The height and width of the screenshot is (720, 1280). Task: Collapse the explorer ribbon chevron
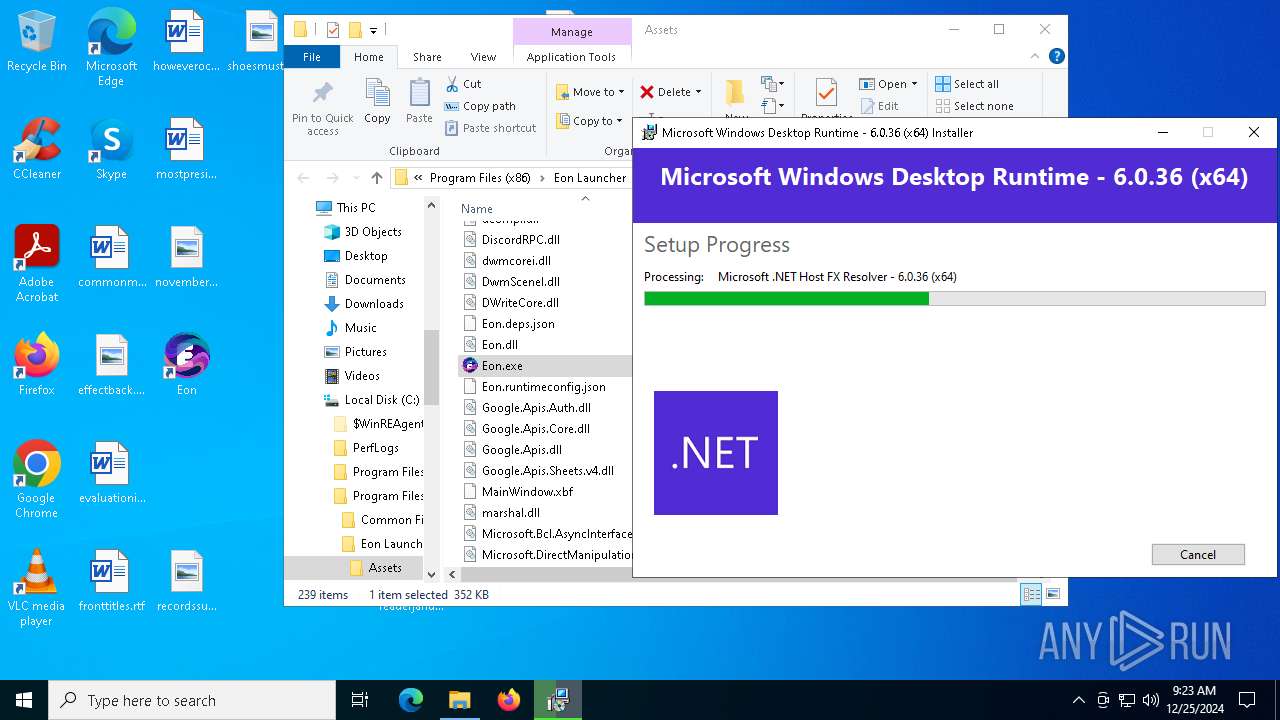1034,57
